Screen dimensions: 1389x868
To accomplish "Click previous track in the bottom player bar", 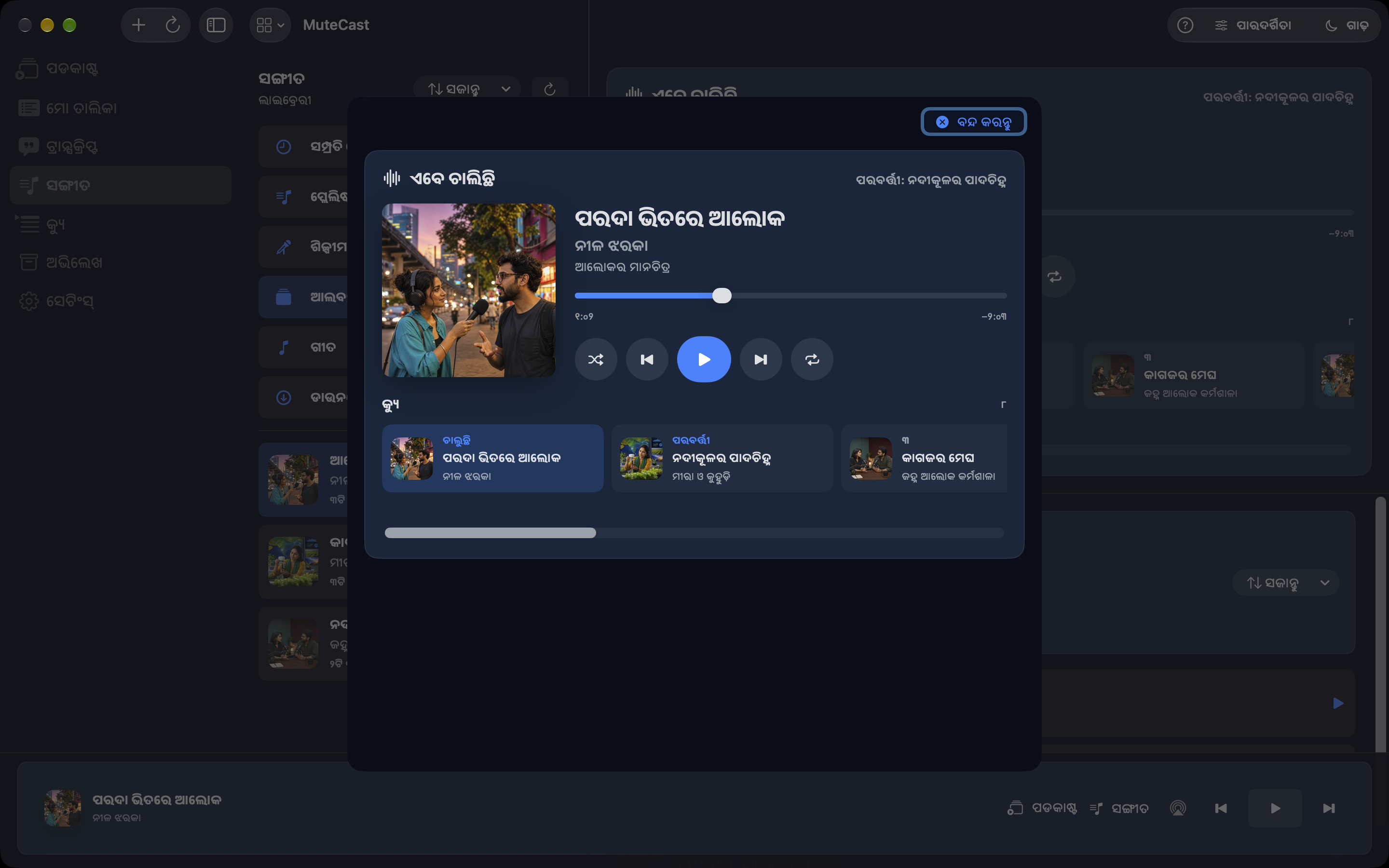I will pyautogui.click(x=1221, y=808).
